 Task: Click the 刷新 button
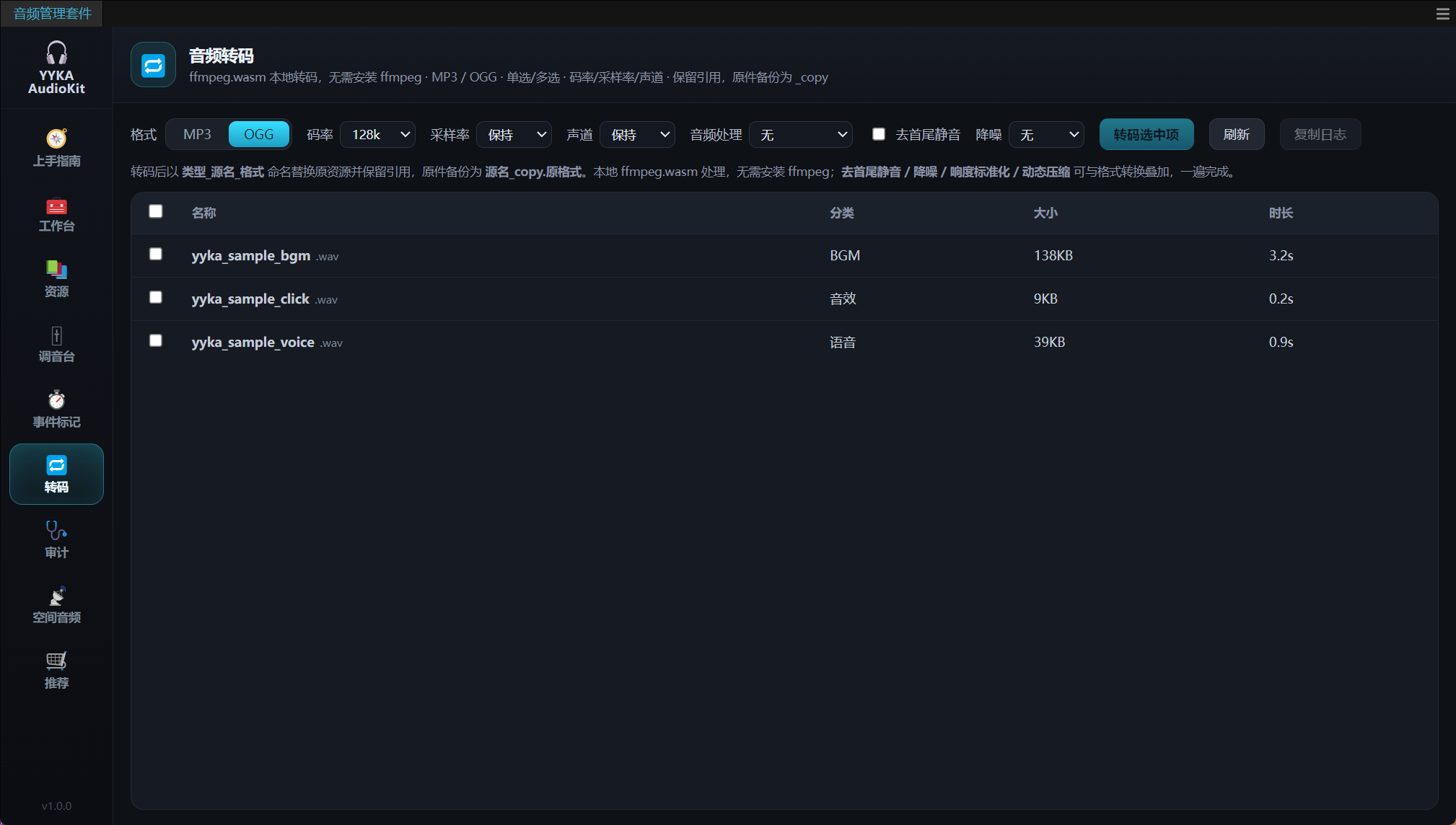pos(1237,135)
